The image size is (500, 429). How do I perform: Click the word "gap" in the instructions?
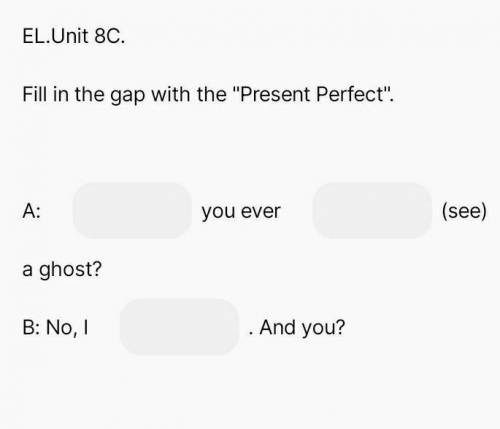[128, 96]
